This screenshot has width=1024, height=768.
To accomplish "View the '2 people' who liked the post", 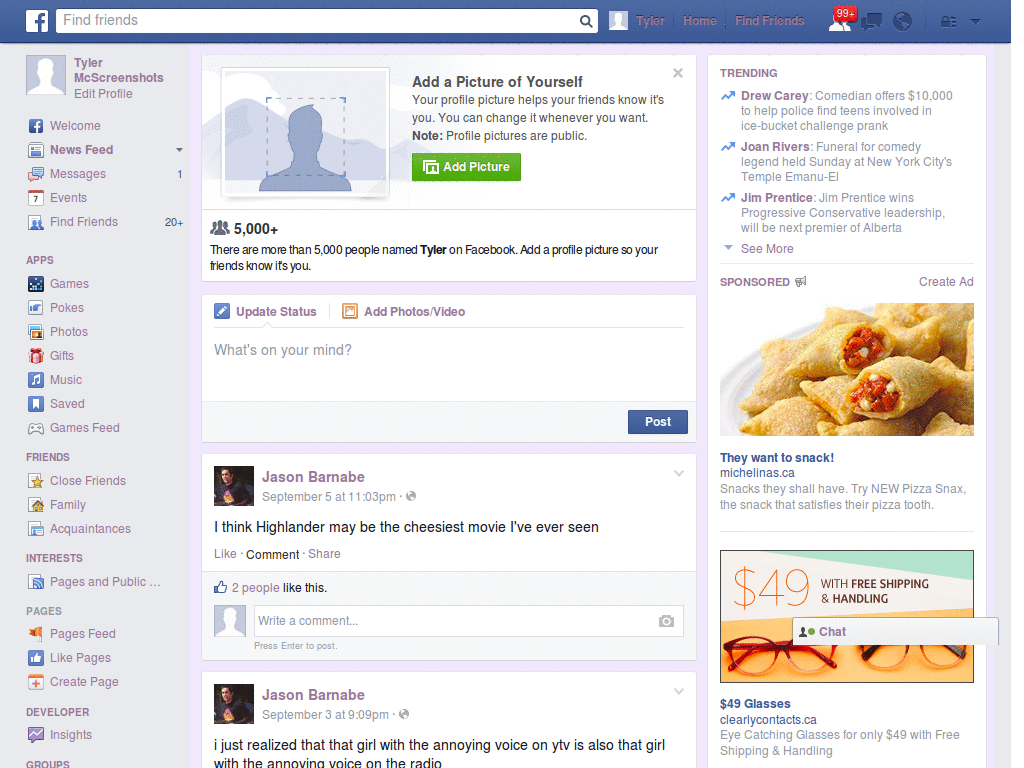I will [x=255, y=588].
